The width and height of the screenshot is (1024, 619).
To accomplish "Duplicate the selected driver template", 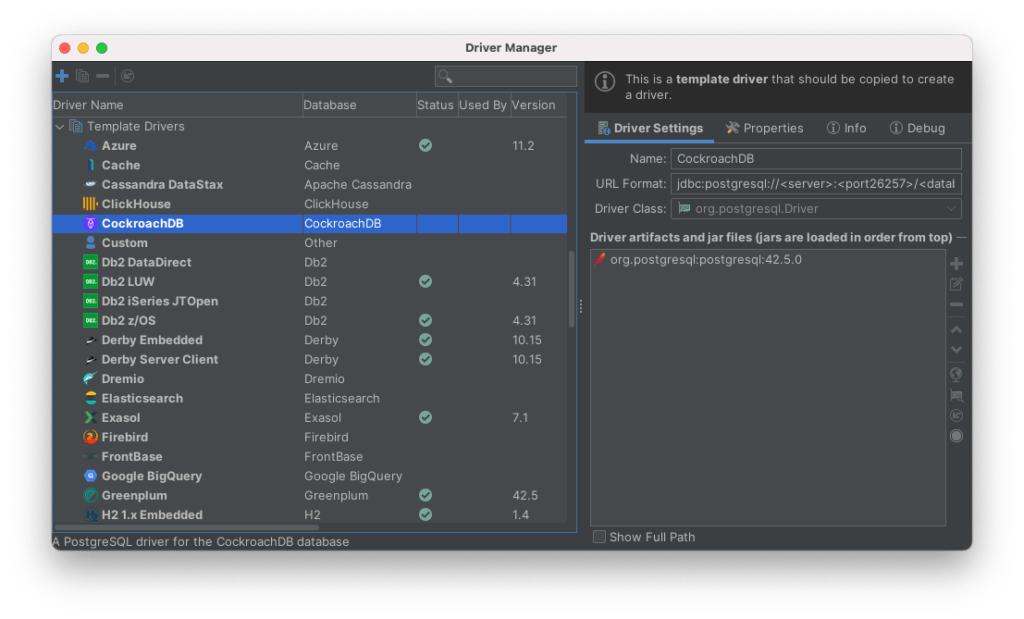I will pyautogui.click(x=83, y=76).
